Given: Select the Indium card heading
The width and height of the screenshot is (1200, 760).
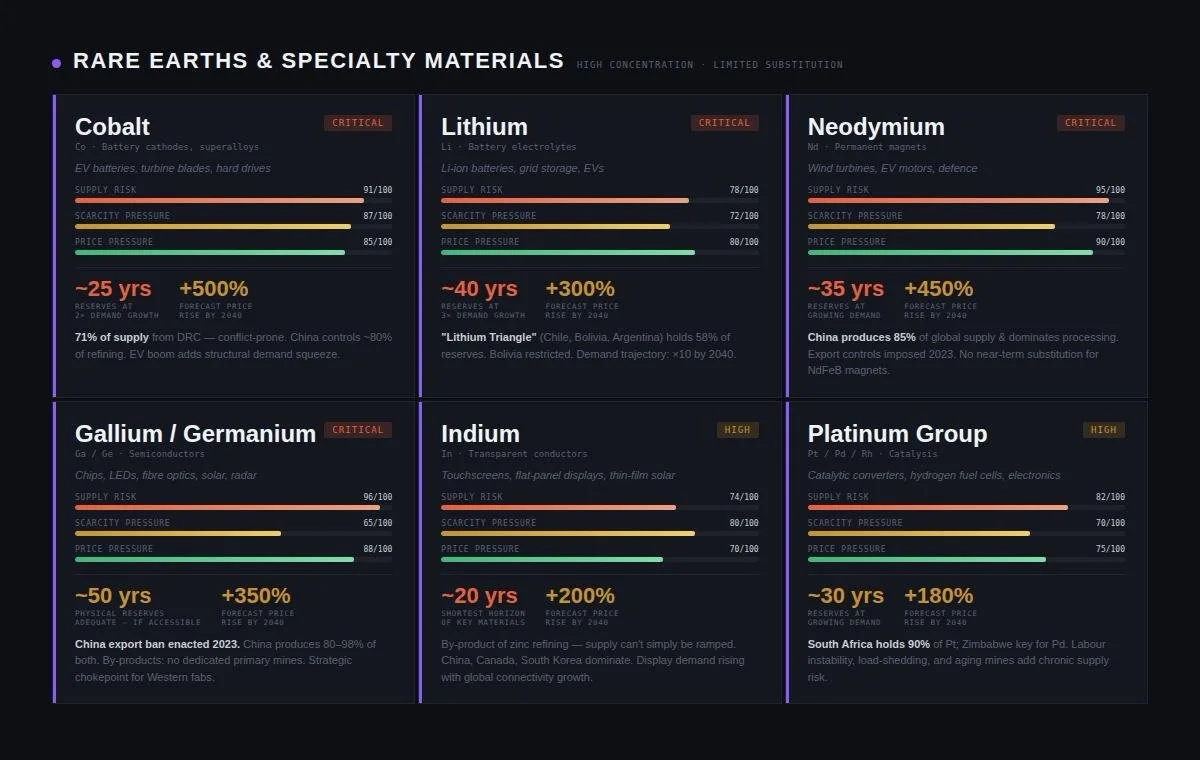Looking at the screenshot, I should point(480,434).
